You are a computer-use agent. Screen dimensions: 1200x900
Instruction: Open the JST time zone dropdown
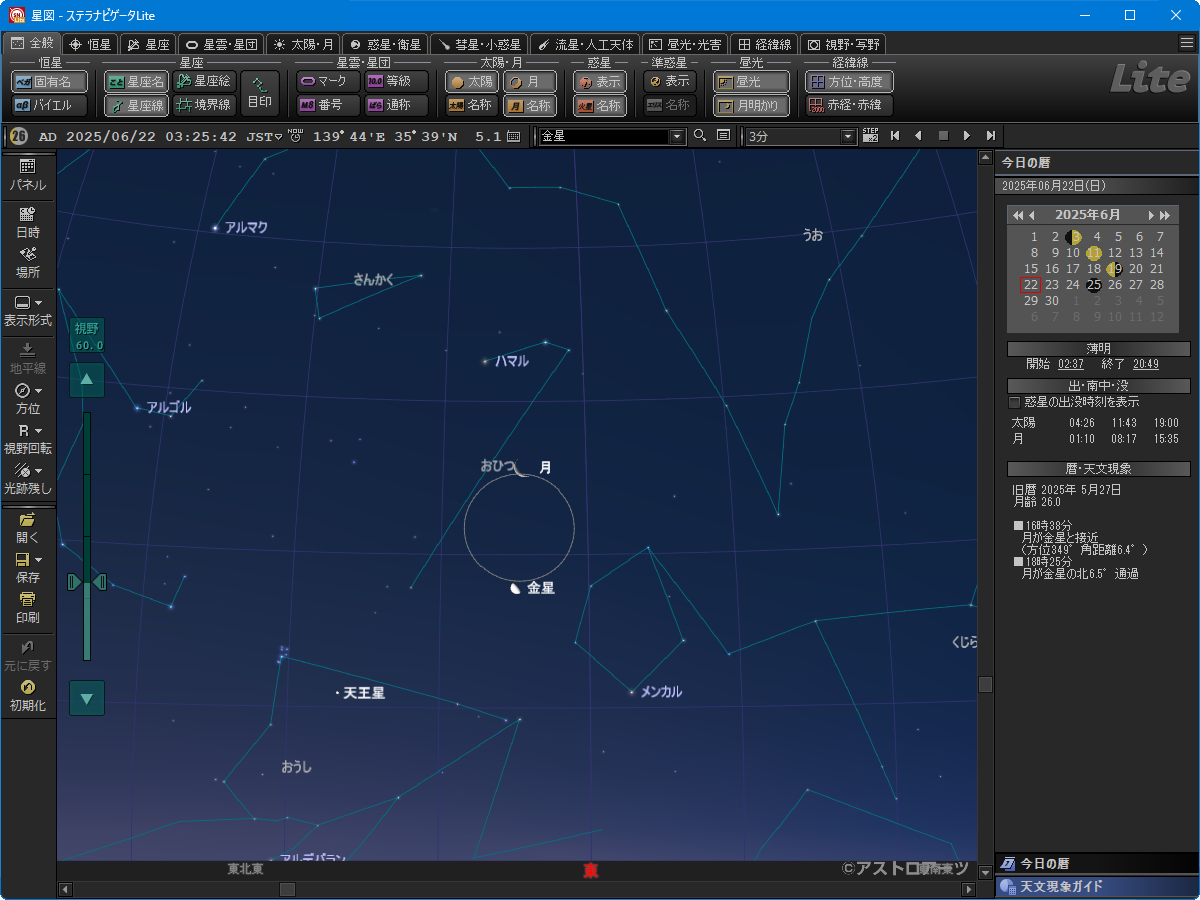pos(279,137)
